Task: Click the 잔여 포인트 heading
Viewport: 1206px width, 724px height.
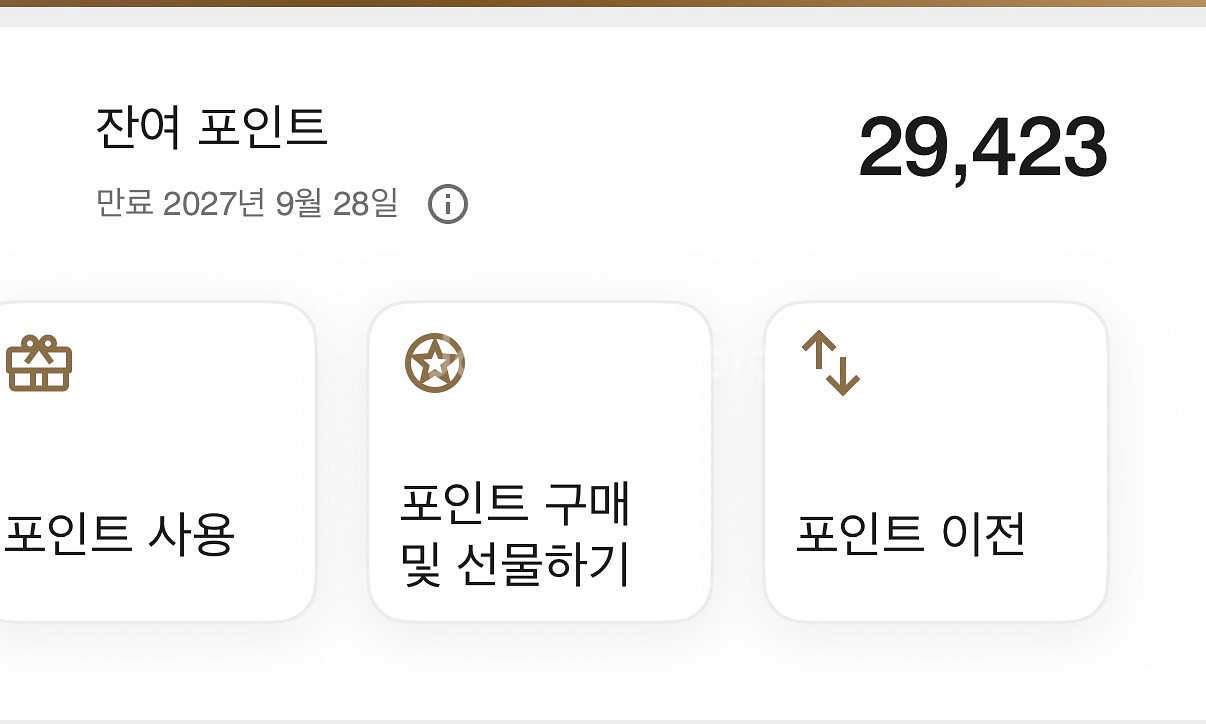Action: point(211,128)
